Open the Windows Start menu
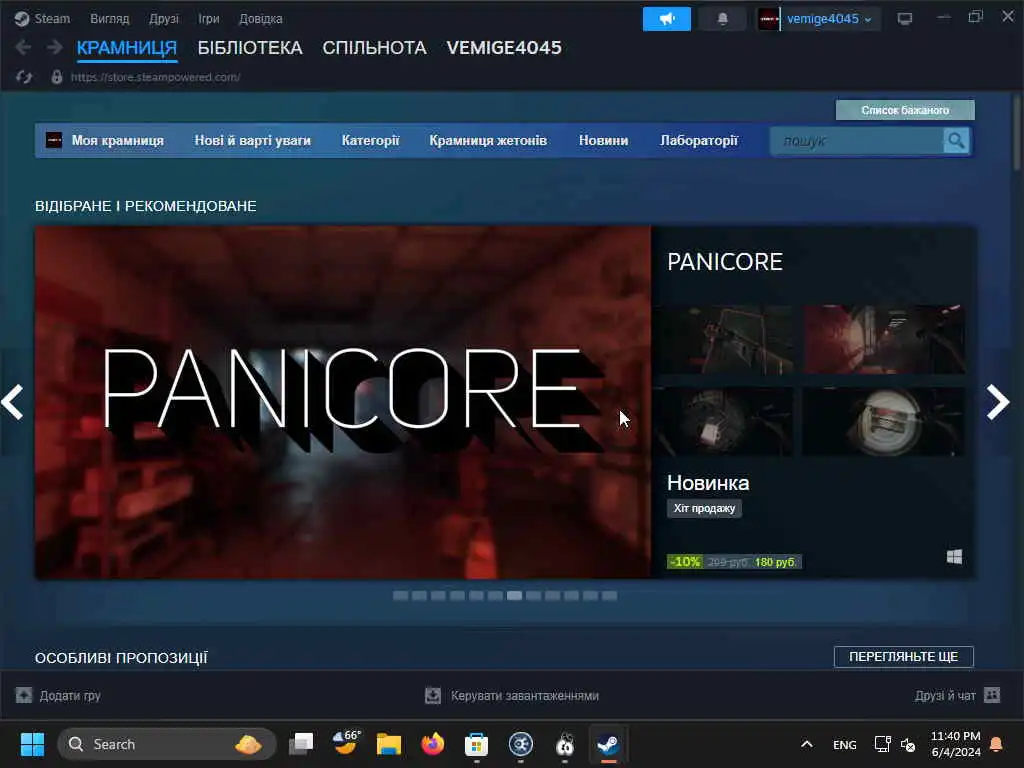Screen dimensions: 1024x768 [x=32, y=744]
